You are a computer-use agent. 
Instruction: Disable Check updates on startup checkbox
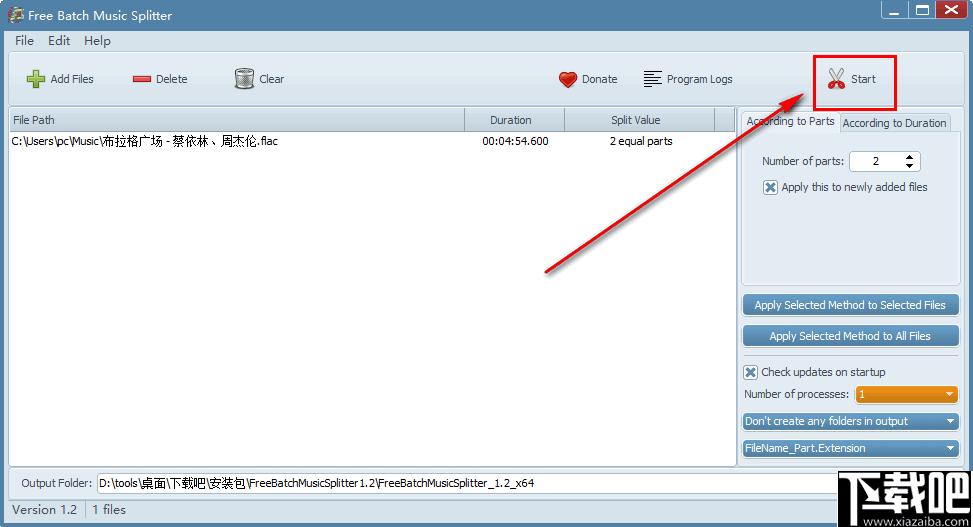pos(751,372)
